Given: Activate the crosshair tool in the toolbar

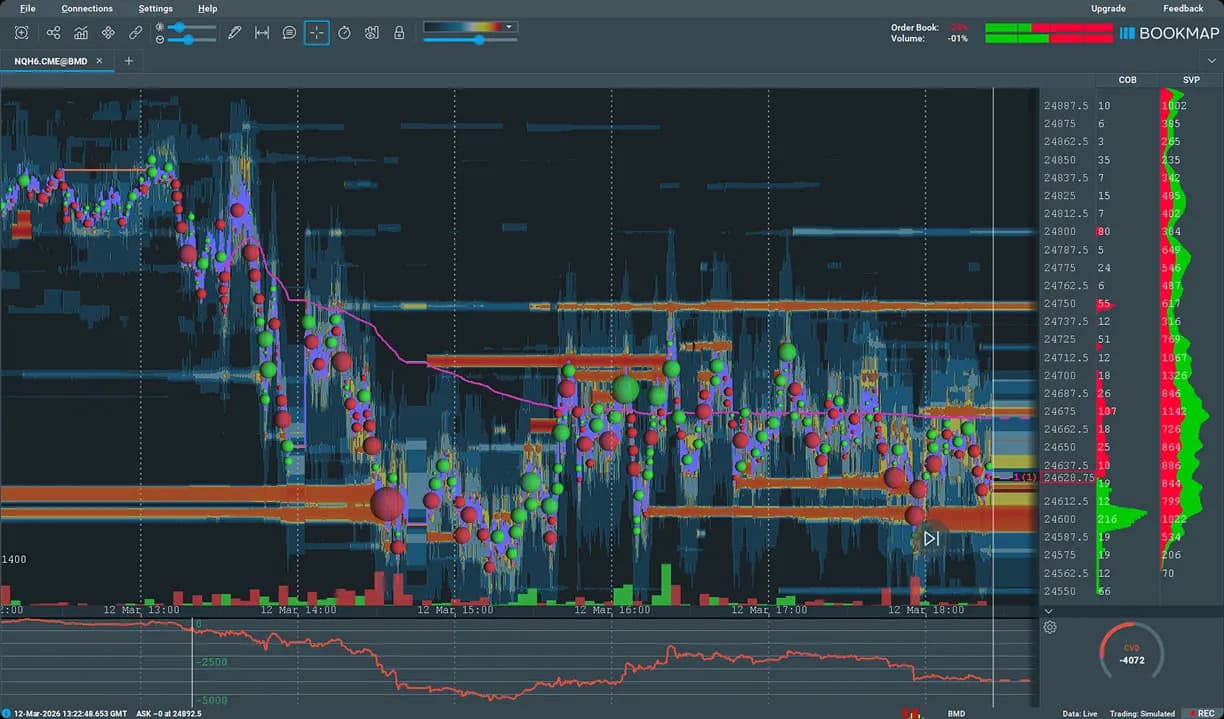Looking at the screenshot, I should click(x=316, y=32).
